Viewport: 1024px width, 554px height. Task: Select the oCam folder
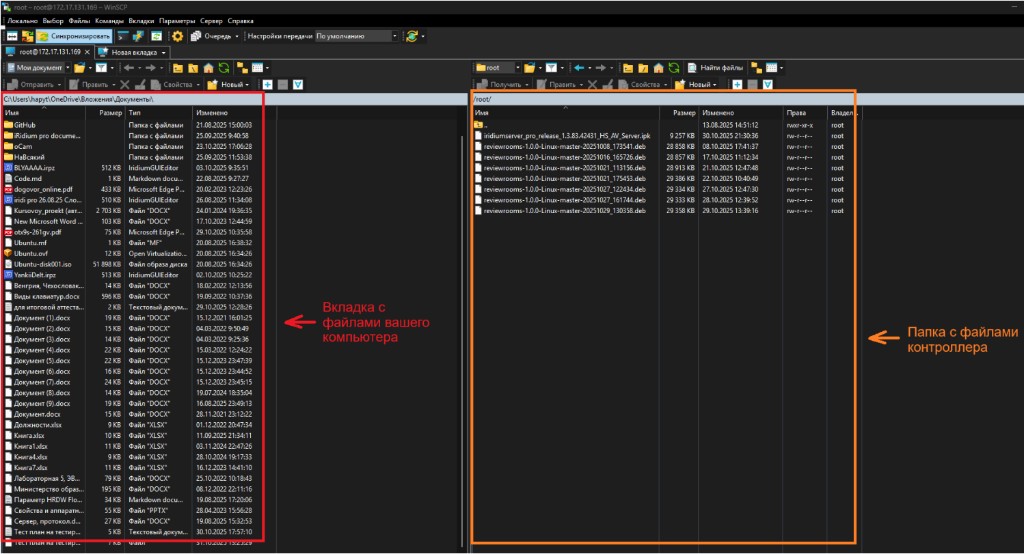pyautogui.click(x=23, y=146)
